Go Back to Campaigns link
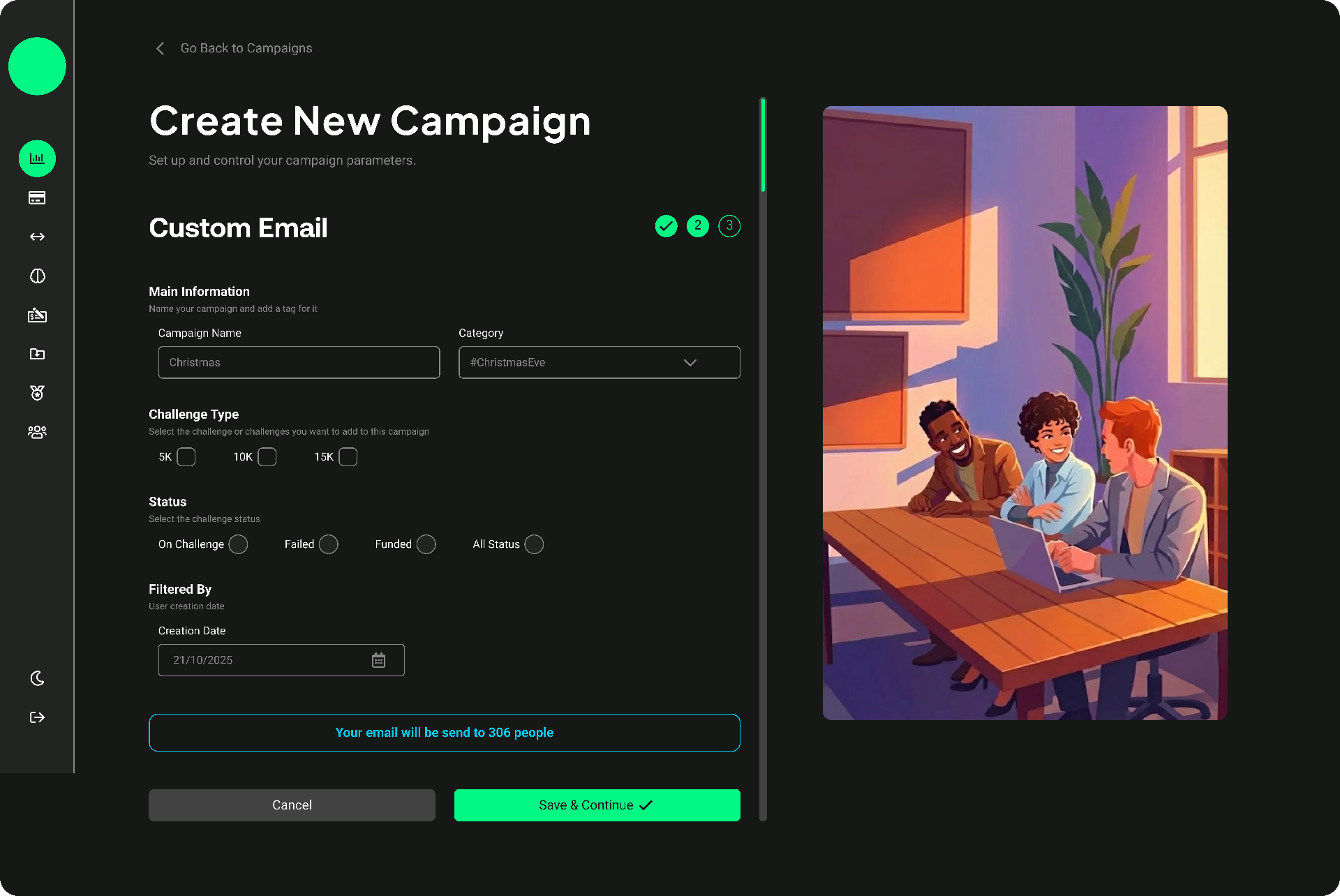The width and height of the screenshot is (1340, 896). tap(246, 48)
